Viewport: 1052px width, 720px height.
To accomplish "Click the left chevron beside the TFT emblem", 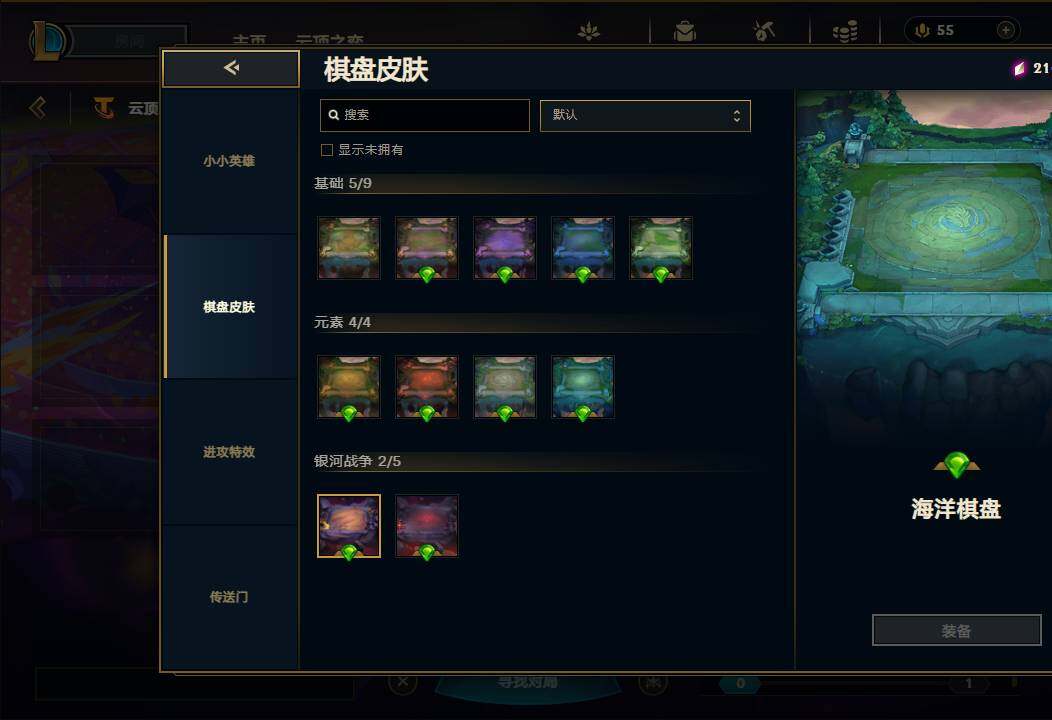I will click(x=38, y=107).
